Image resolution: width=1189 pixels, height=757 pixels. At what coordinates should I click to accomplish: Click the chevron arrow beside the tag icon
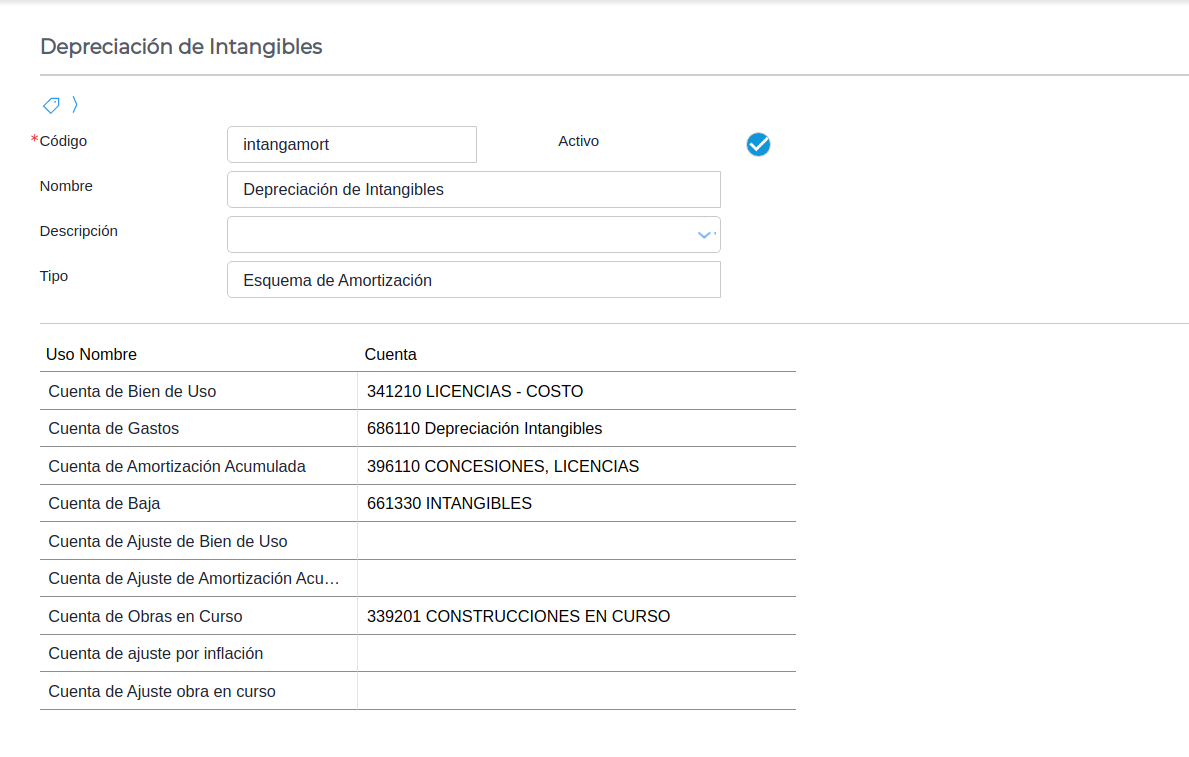click(75, 104)
